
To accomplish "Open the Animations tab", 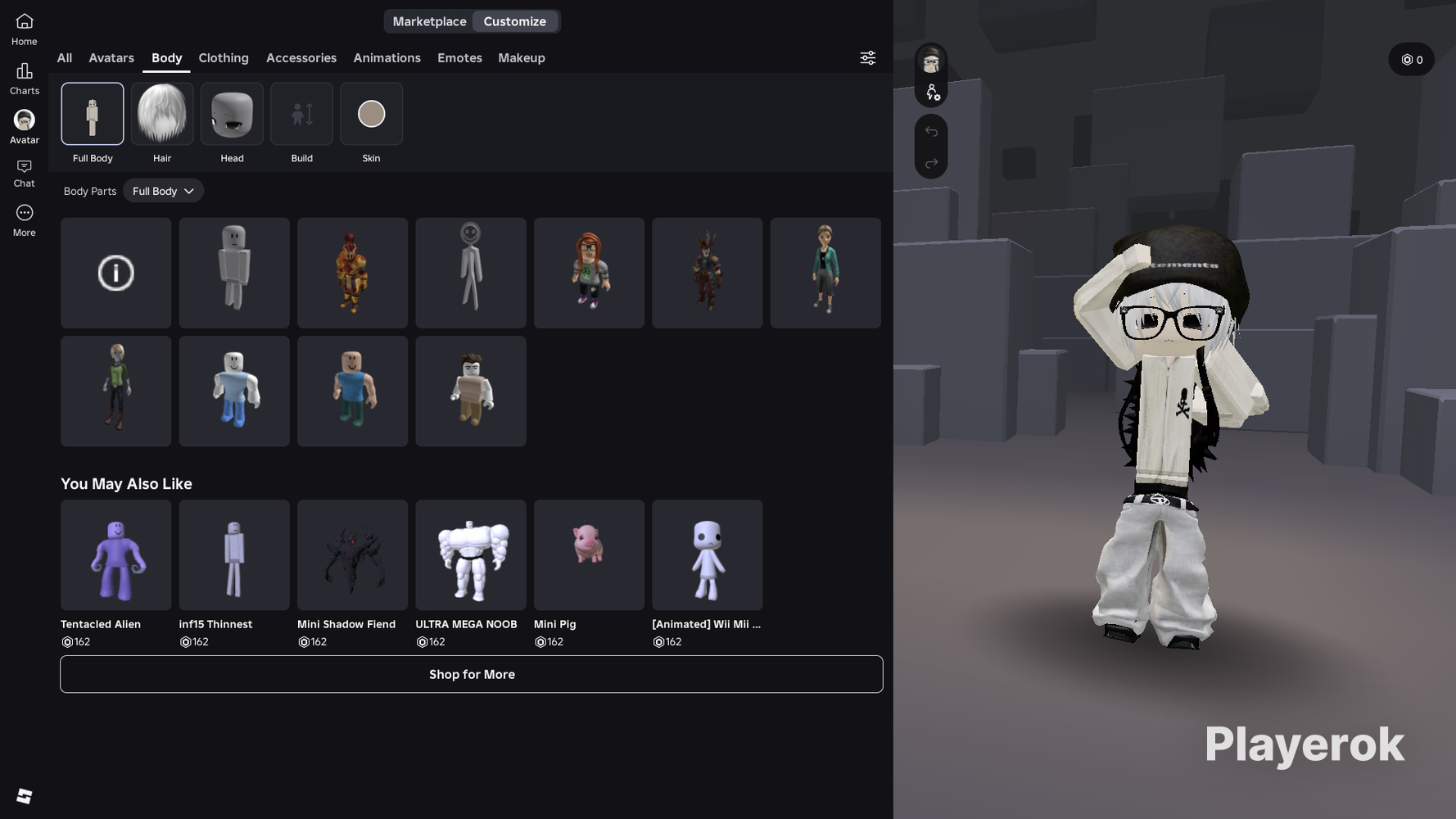I will 387,58.
